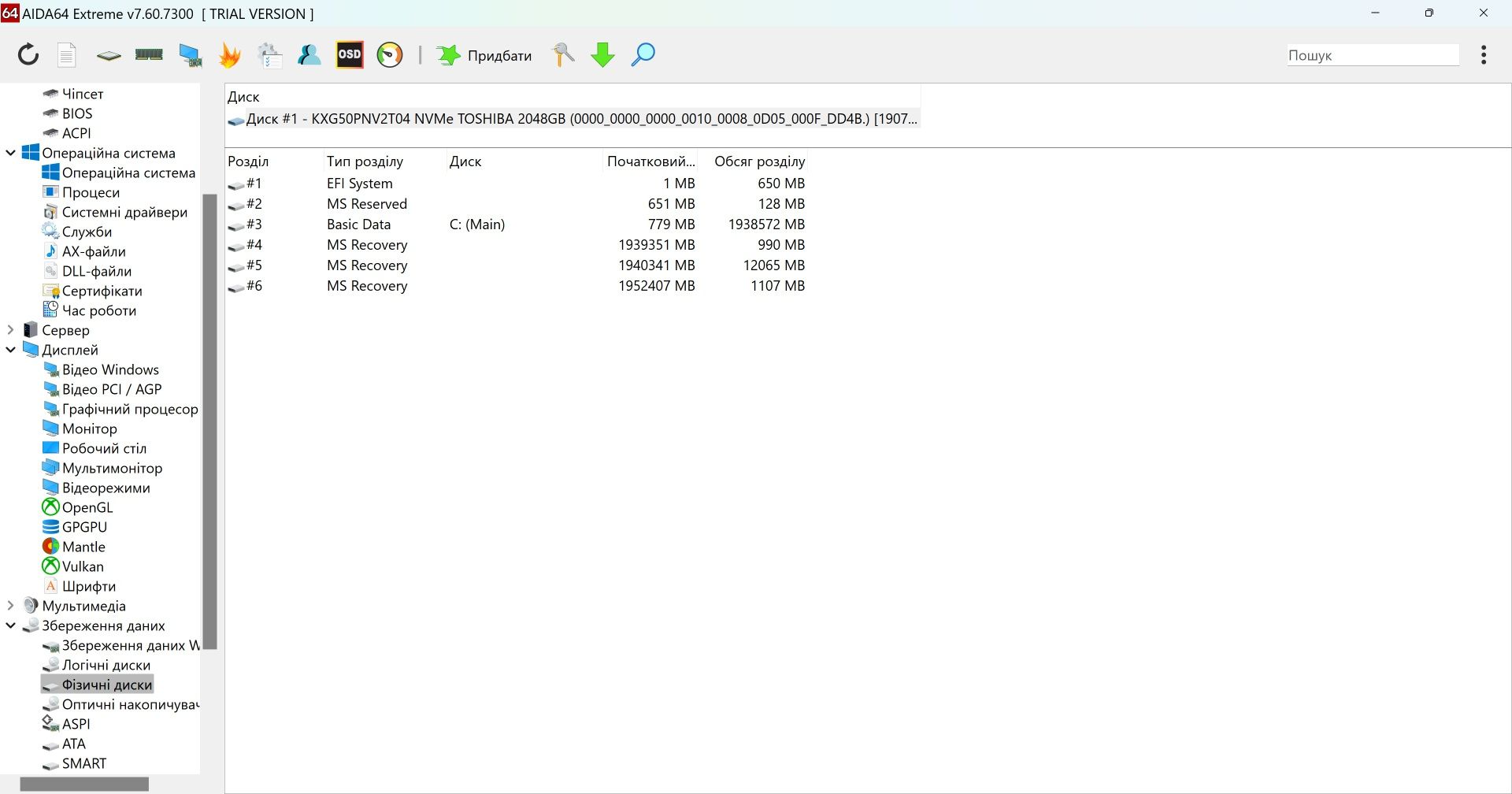Select Відео PCI / AGP item
Screen dimensions: 1512x794
pyautogui.click(x=102, y=389)
